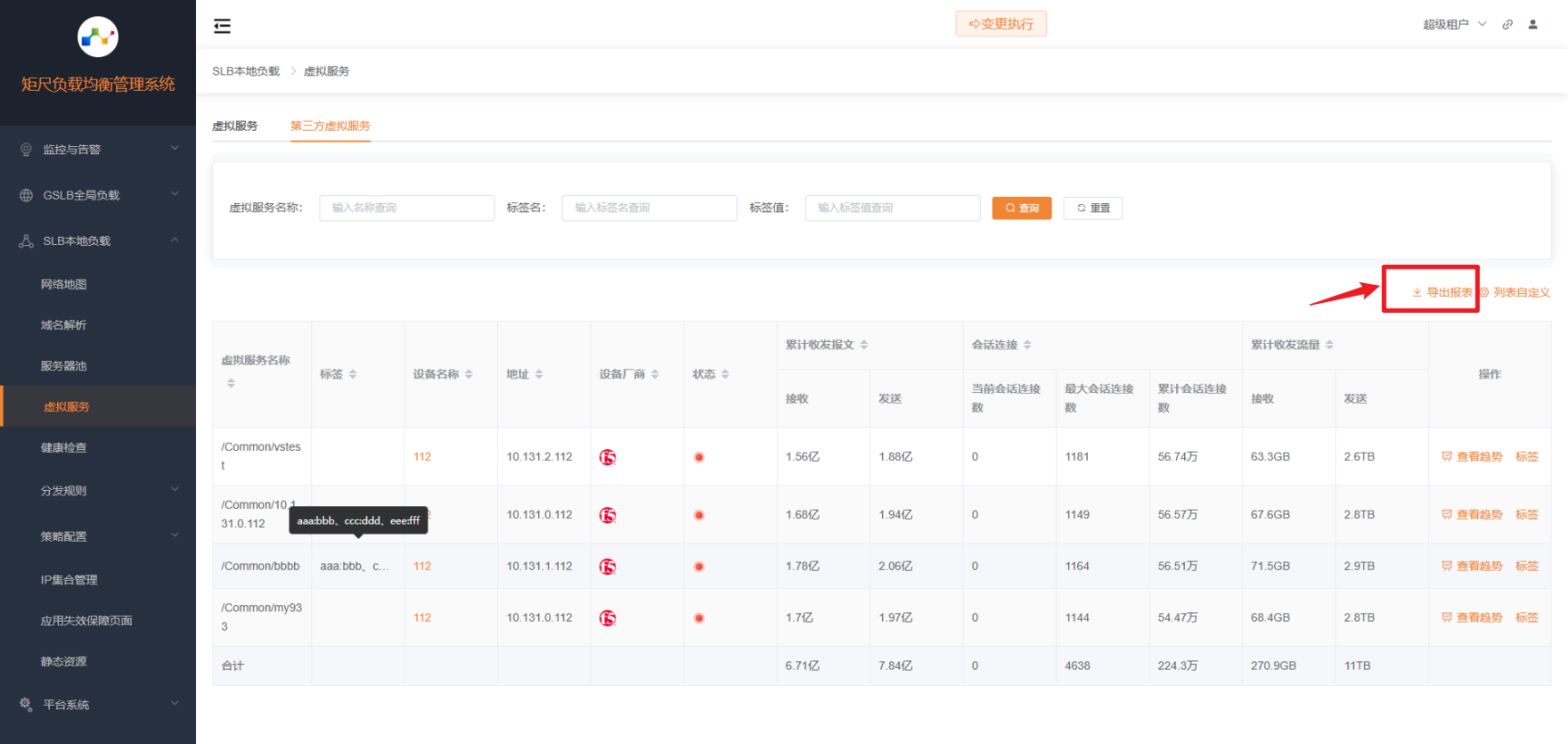The height and width of the screenshot is (744, 1568).
Task: Expand GSLB全局负载 menu section
Action: tap(97, 195)
